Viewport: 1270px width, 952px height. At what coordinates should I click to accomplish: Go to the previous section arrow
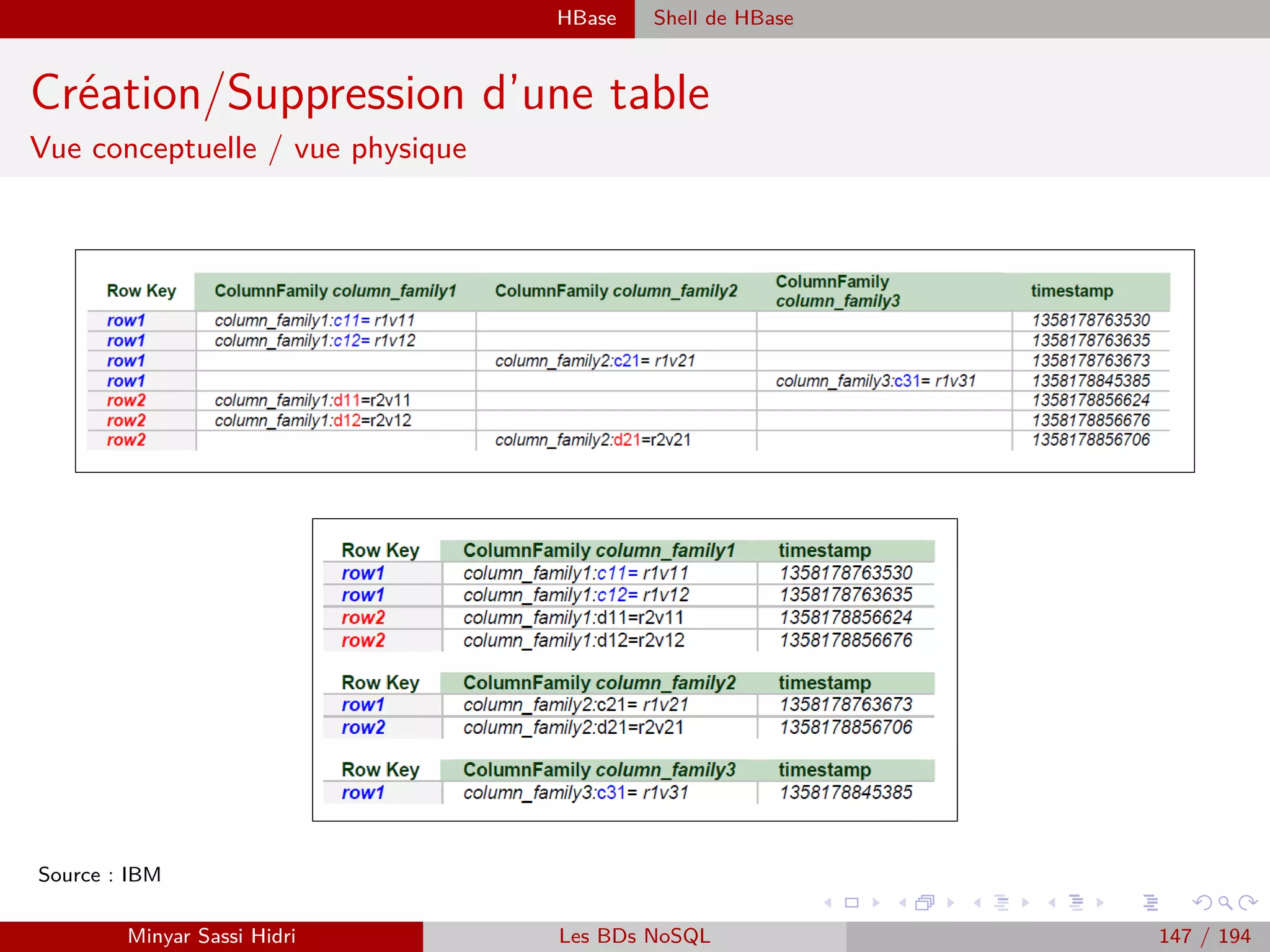[x=1052, y=902]
